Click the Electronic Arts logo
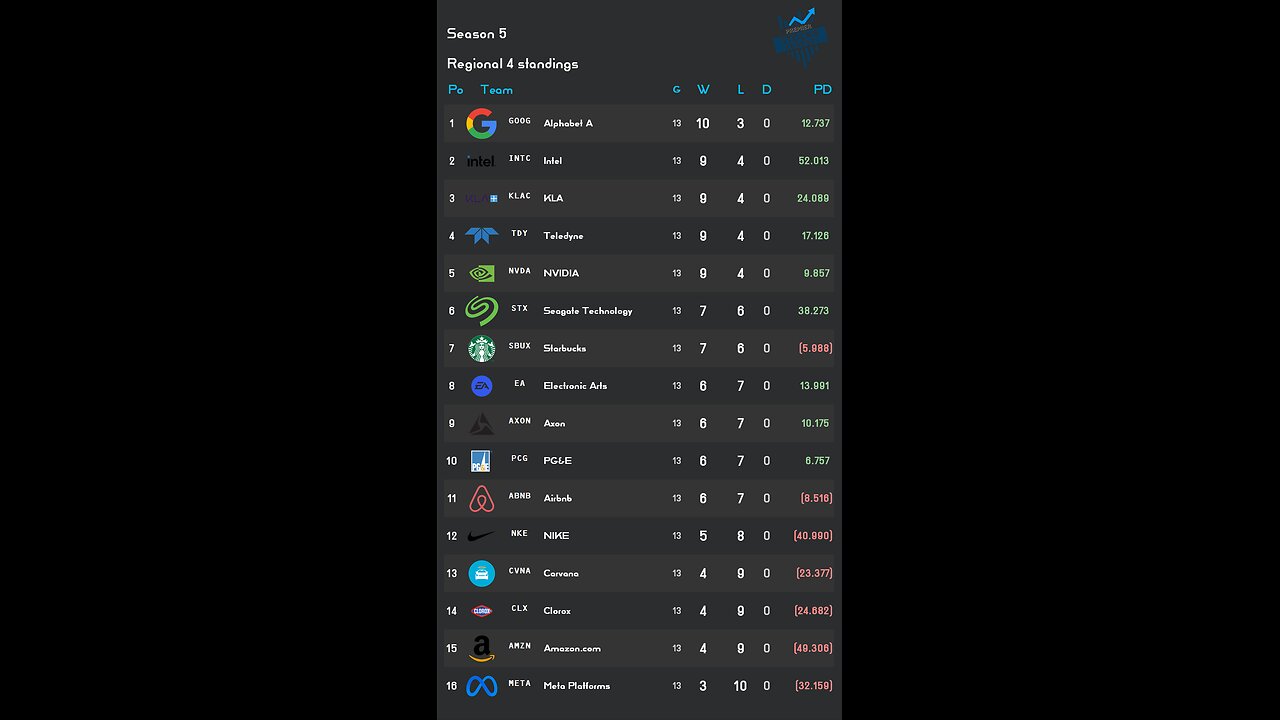Screen dimensions: 1280x720 click(x=481, y=386)
